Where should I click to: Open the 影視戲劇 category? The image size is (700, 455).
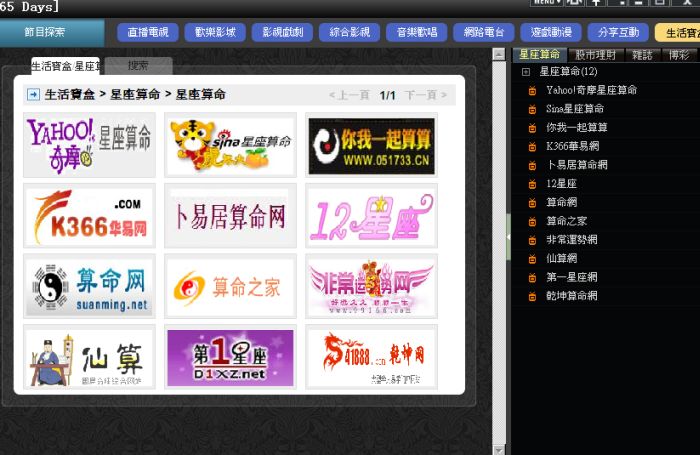(x=283, y=32)
